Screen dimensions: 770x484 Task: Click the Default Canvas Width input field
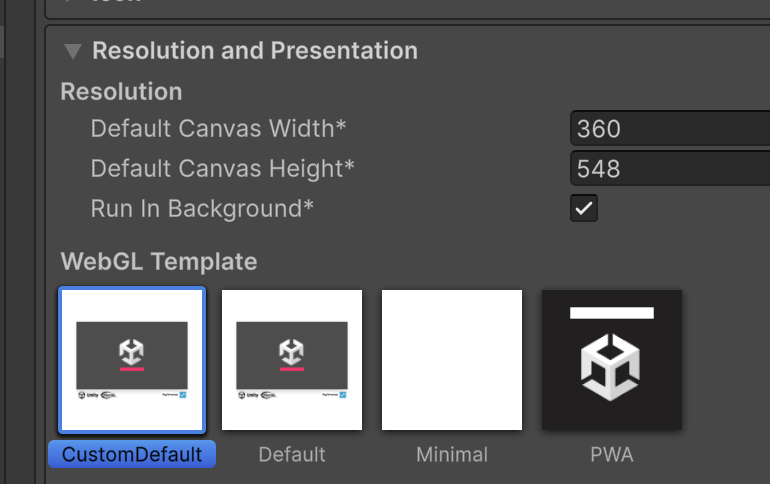(670, 129)
